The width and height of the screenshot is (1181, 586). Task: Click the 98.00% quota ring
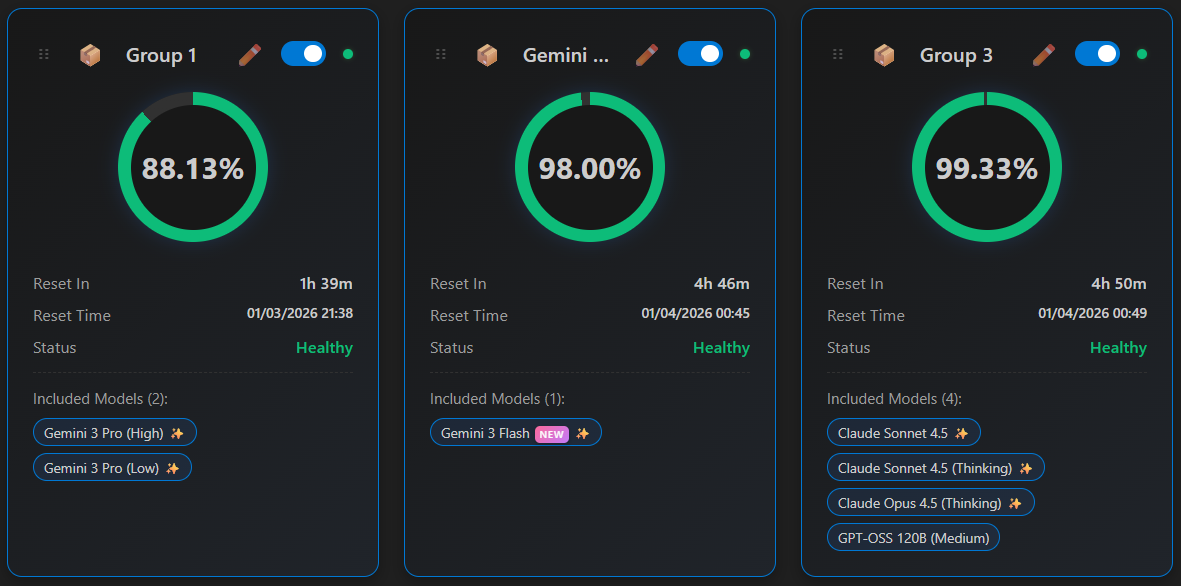(x=590, y=167)
